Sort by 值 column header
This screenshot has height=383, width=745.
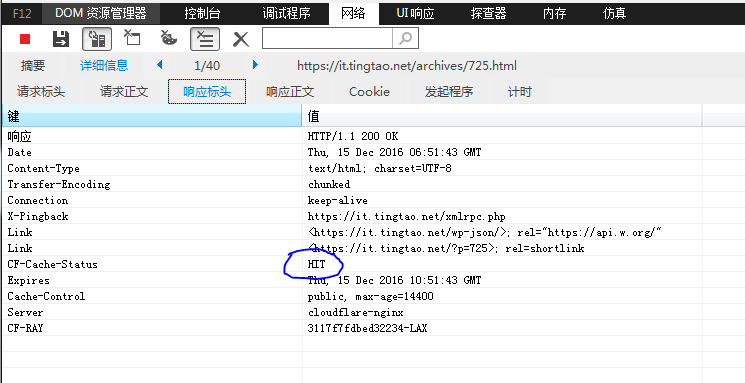click(x=502, y=116)
